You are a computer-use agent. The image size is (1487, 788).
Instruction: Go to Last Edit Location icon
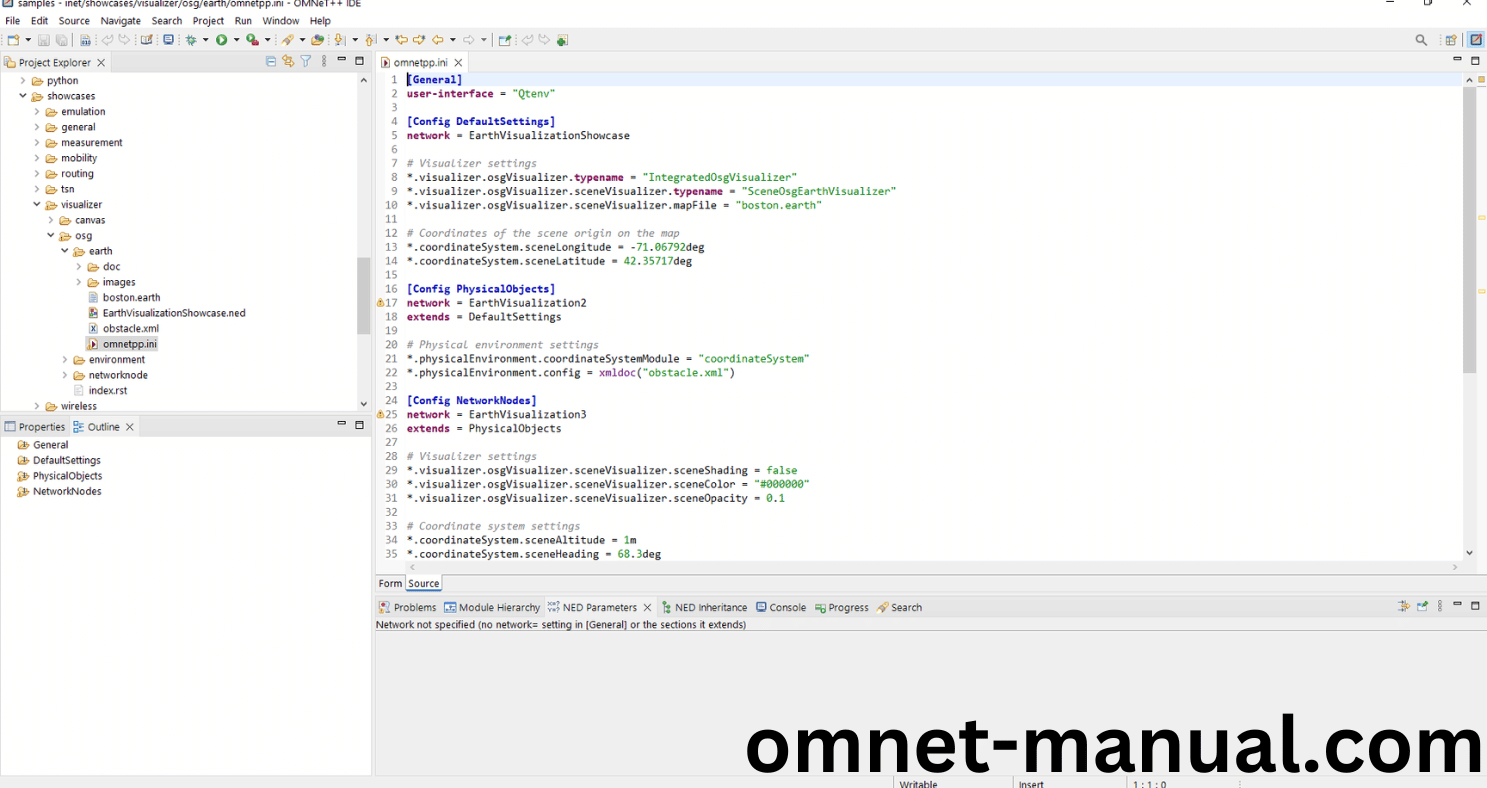pos(402,40)
